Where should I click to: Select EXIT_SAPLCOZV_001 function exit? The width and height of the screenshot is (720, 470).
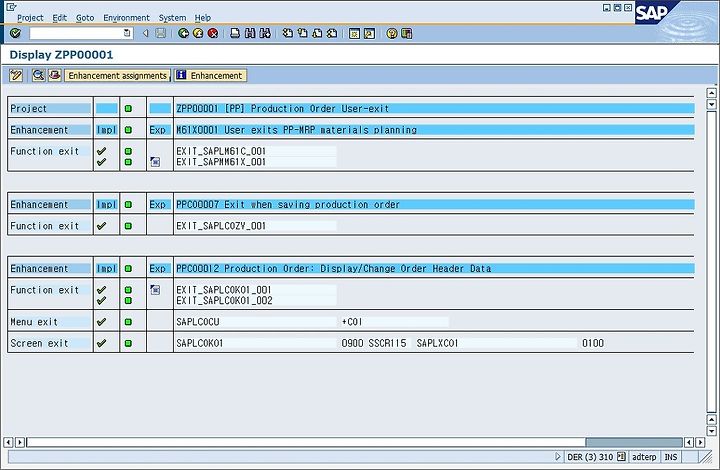(256, 226)
